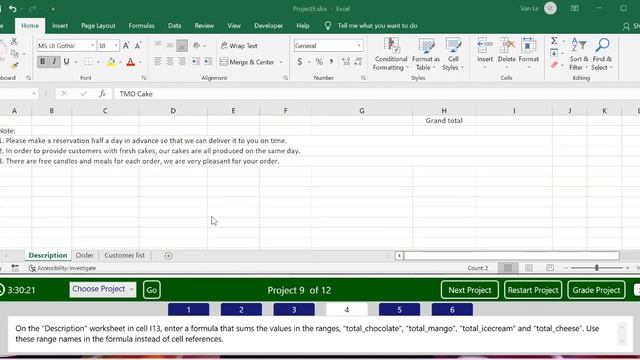Open the Borders button in Font group
The width and height of the screenshot is (640, 360).
click(88, 62)
